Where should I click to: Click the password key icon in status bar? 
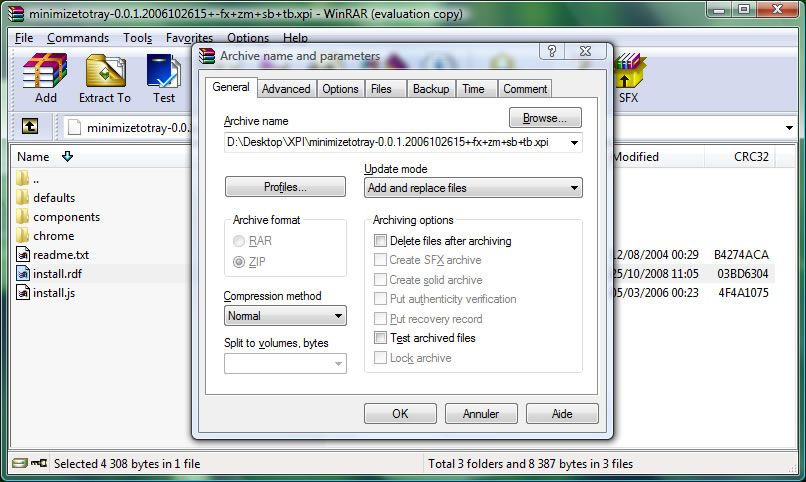(x=39, y=464)
